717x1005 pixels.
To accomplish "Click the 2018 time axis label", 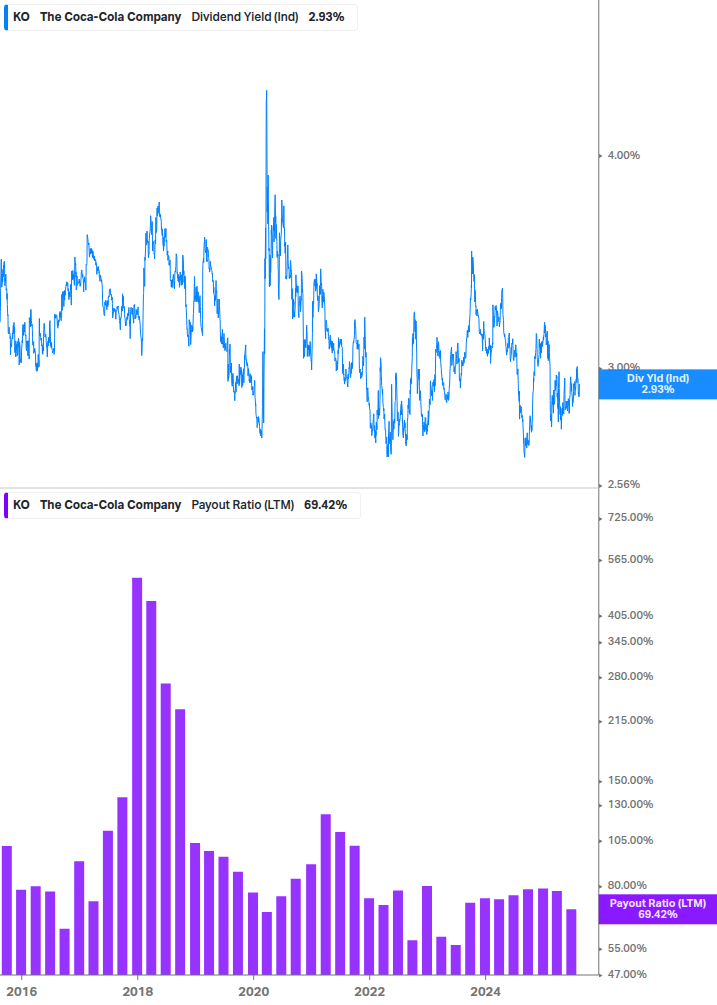I will click(138, 992).
